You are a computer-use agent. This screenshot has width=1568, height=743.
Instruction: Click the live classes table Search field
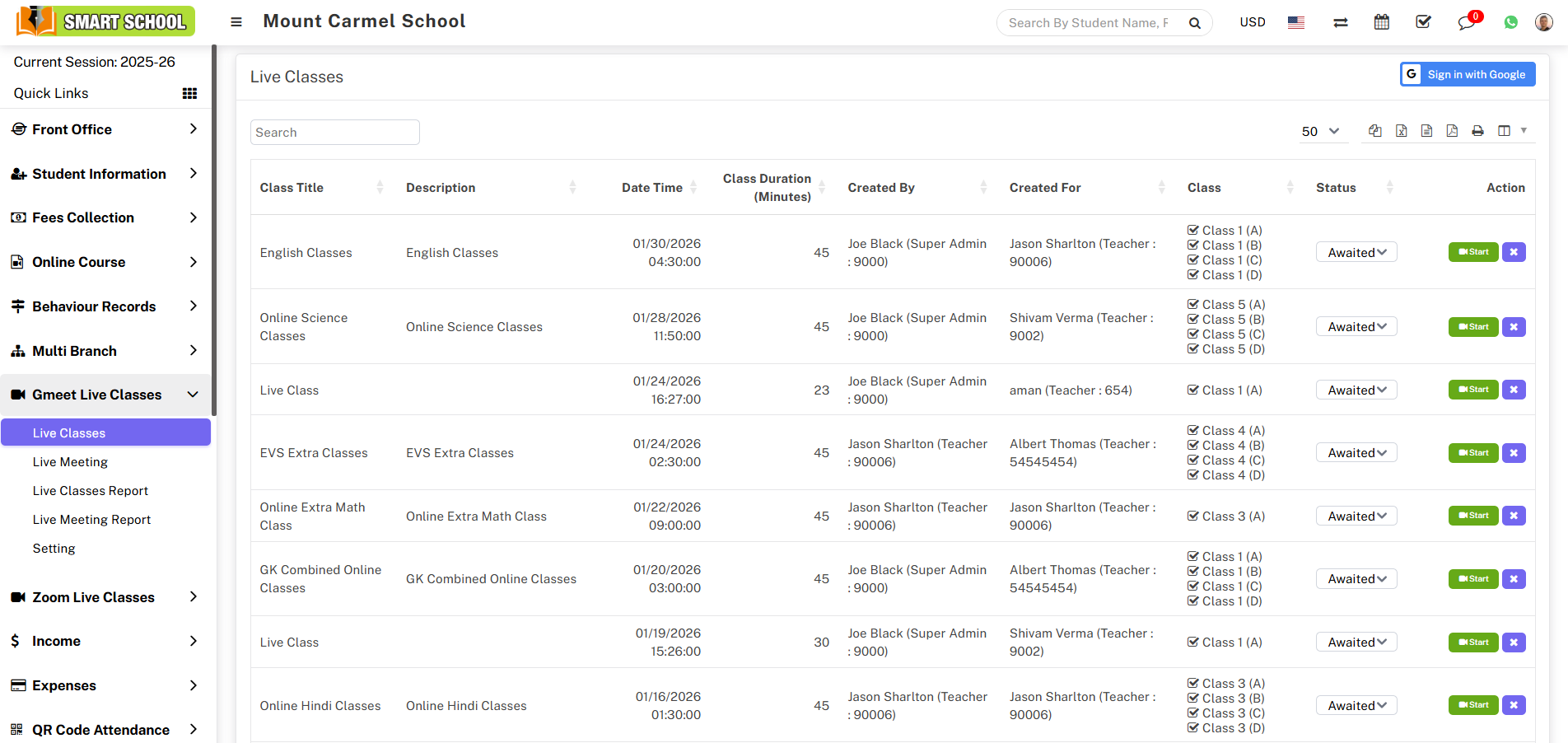tap(334, 132)
